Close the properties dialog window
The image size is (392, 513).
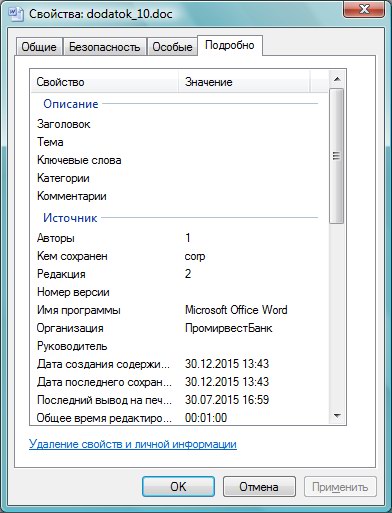(364, 9)
